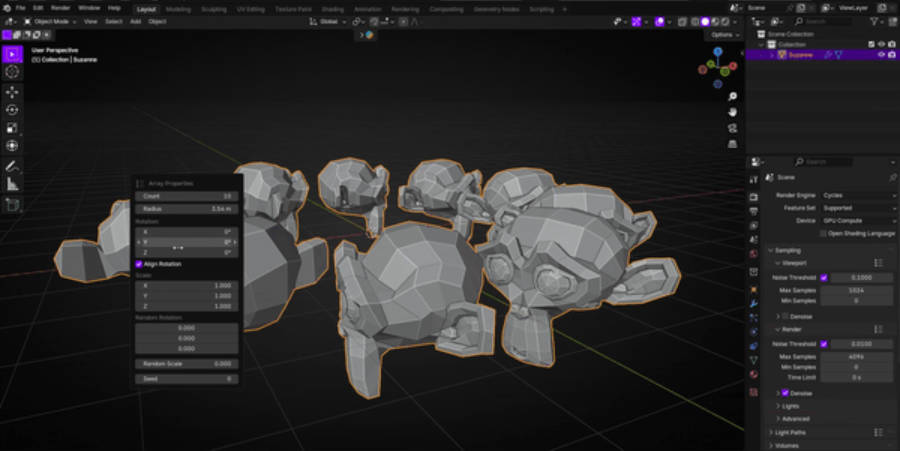The width and height of the screenshot is (900, 451).
Task: Toggle Align Rotation checkbox
Action: (x=138, y=264)
